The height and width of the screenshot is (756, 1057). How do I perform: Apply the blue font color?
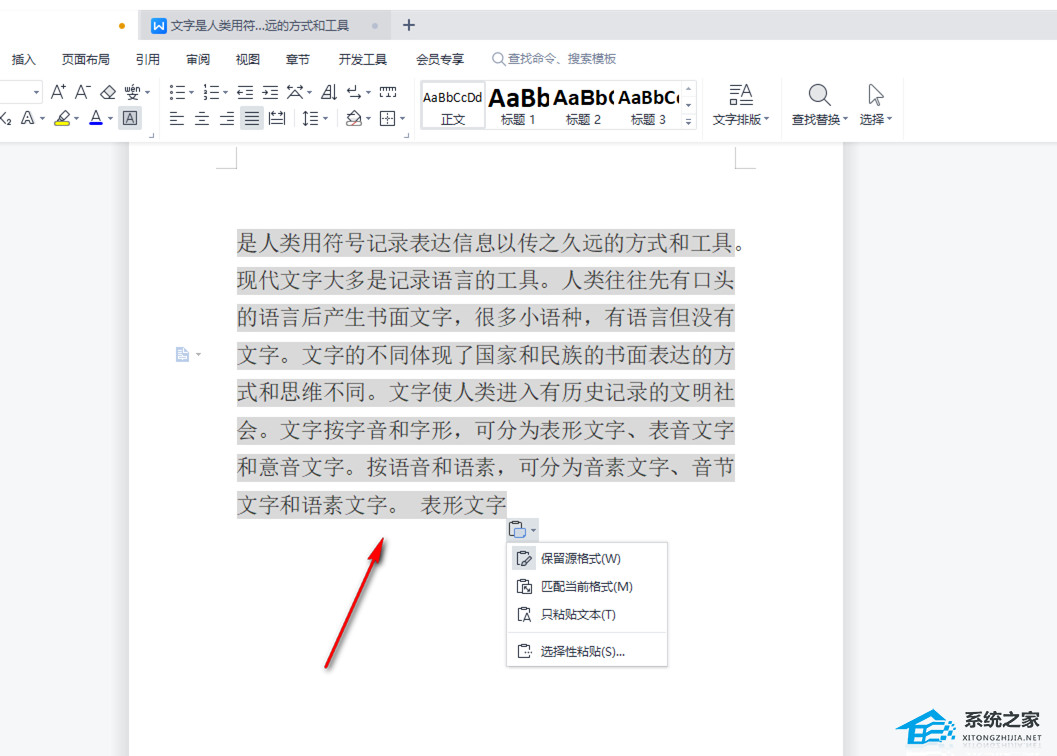[x=96, y=119]
